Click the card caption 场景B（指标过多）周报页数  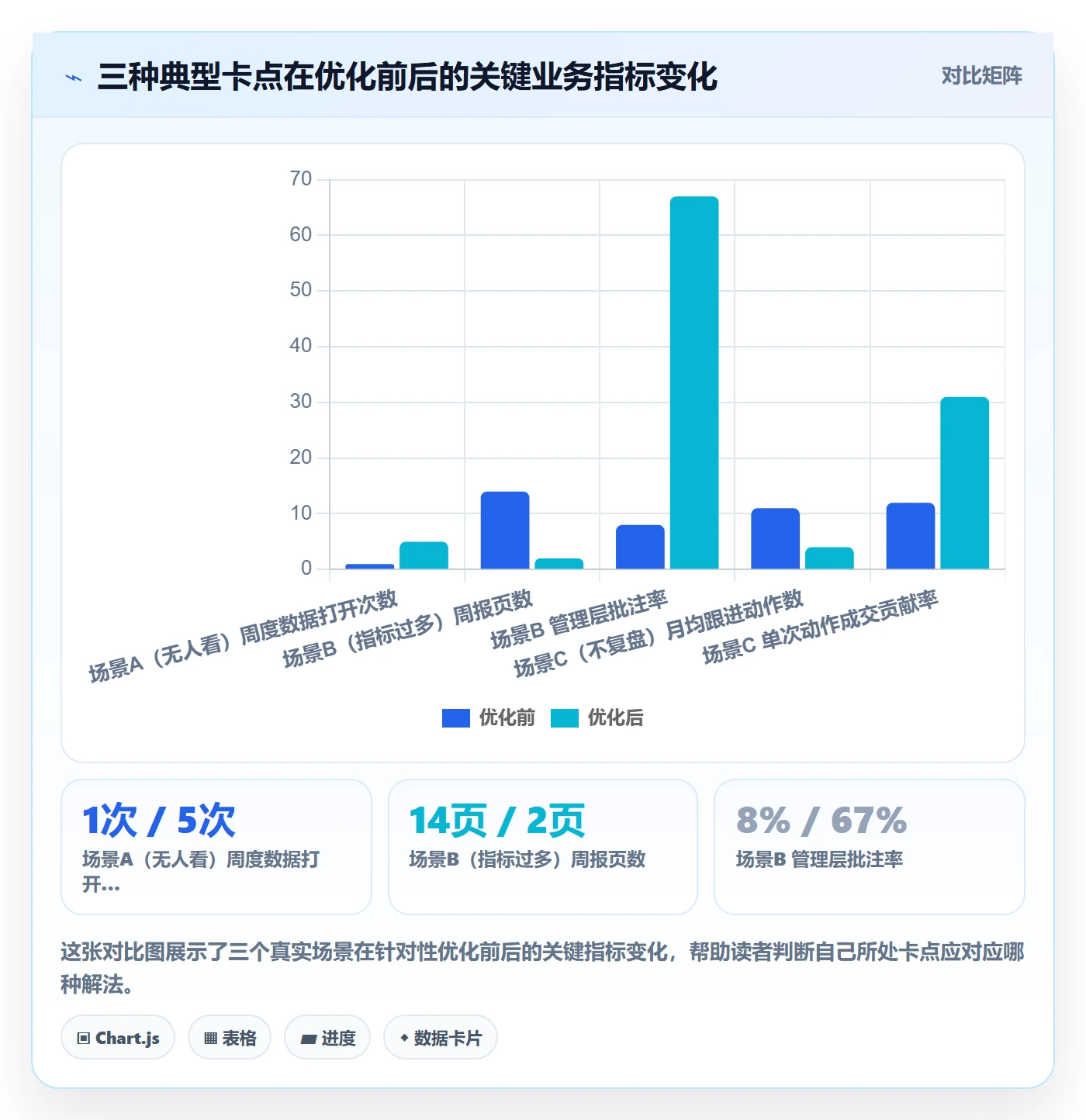pos(527,859)
